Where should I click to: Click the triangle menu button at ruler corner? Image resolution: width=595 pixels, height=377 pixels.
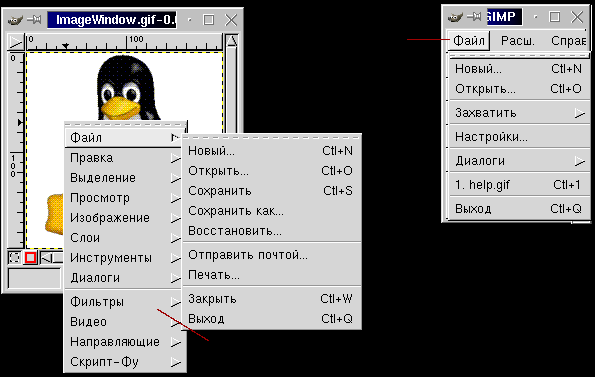pos(16,42)
